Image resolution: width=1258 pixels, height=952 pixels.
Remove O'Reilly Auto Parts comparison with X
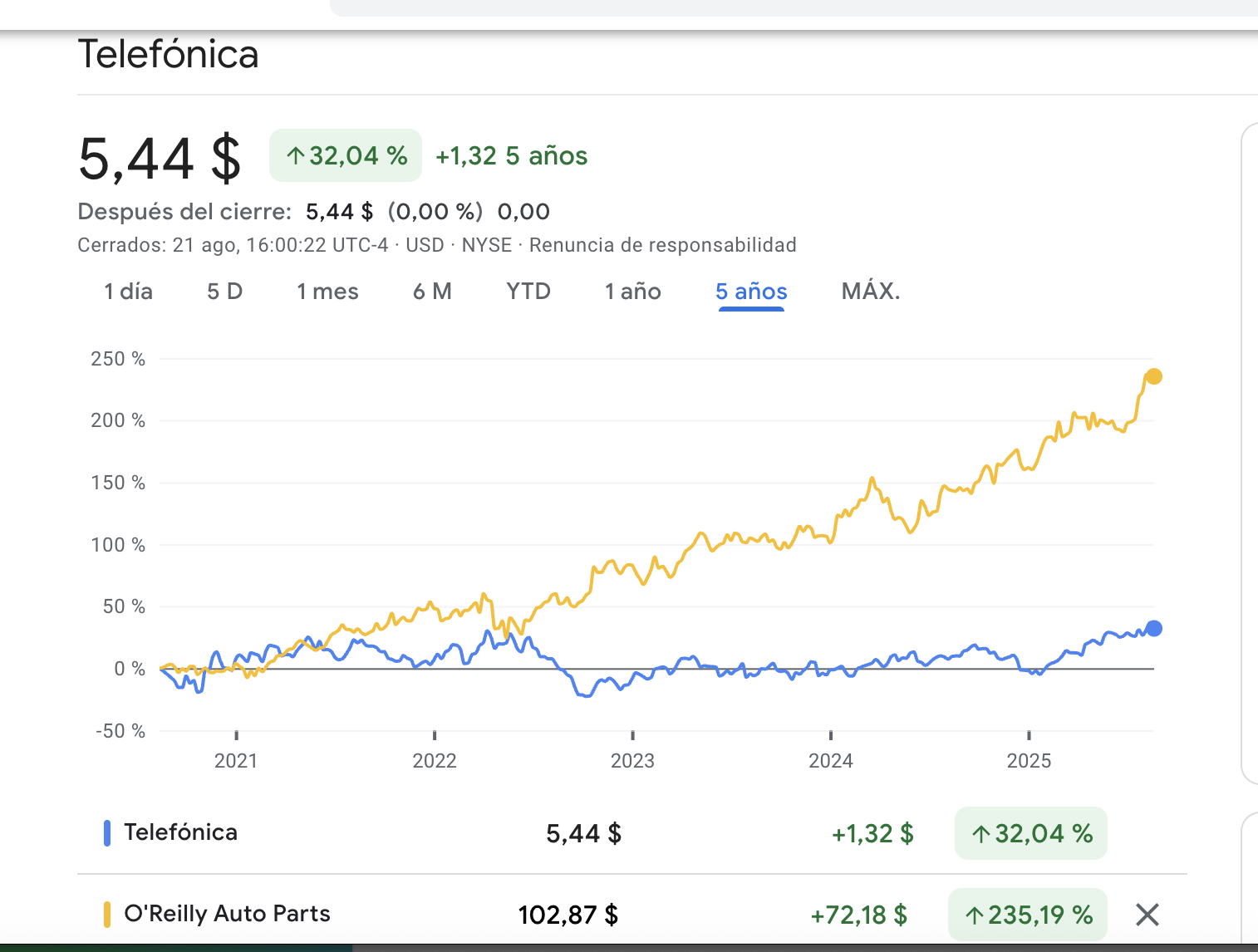click(x=1147, y=915)
